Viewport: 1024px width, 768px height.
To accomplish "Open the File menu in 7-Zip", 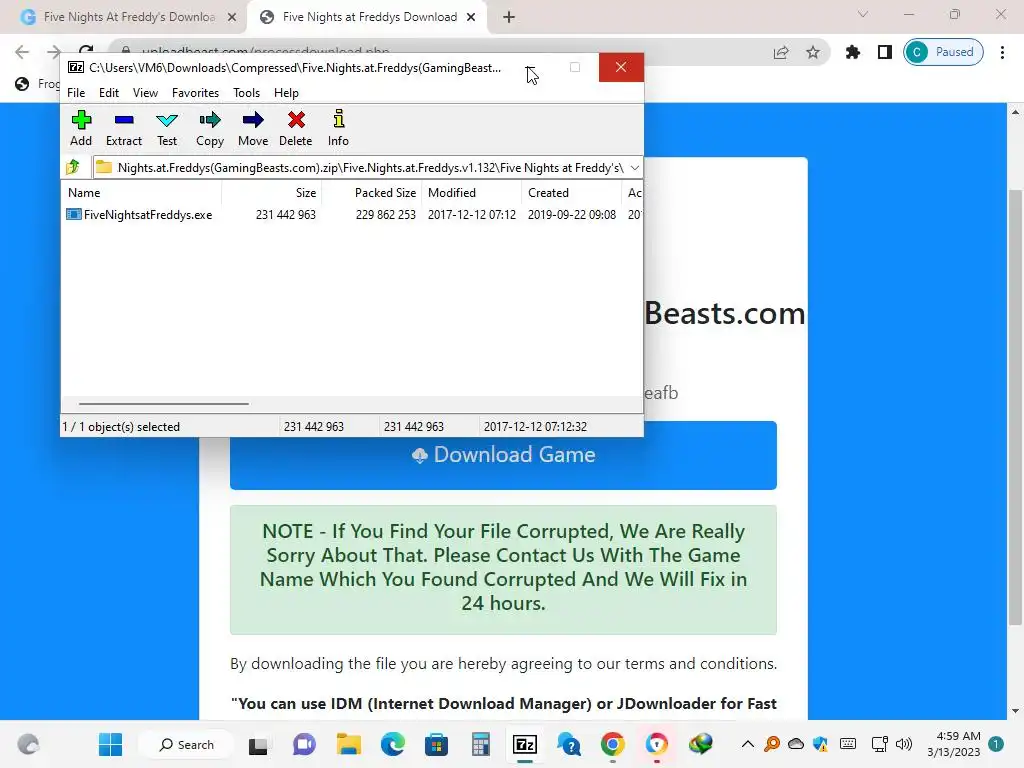I will point(76,93).
